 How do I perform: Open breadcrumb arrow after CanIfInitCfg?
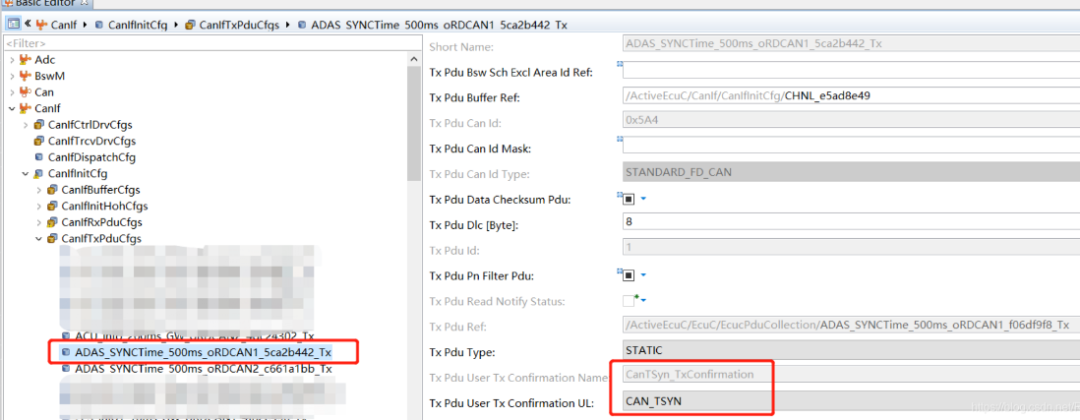click(176, 25)
